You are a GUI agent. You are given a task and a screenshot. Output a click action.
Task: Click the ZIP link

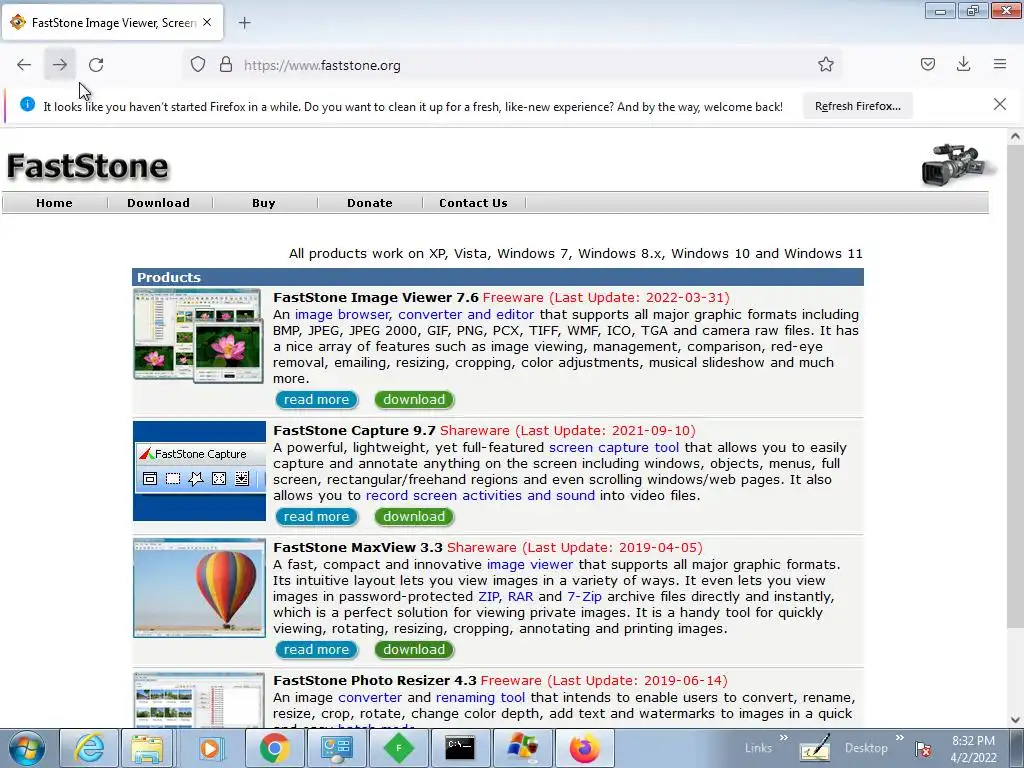coord(489,597)
